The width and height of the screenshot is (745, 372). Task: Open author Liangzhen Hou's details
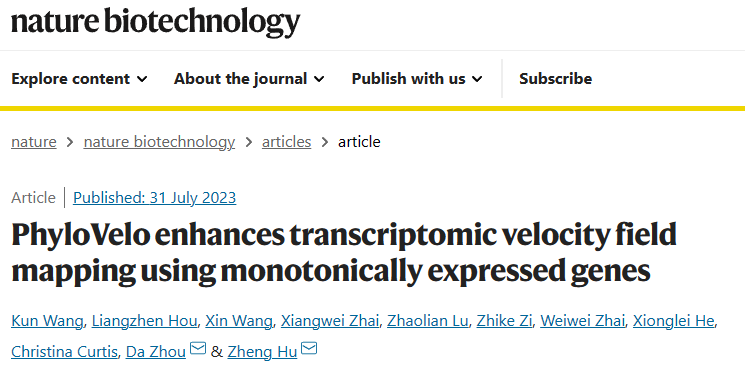[x=144, y=322]
